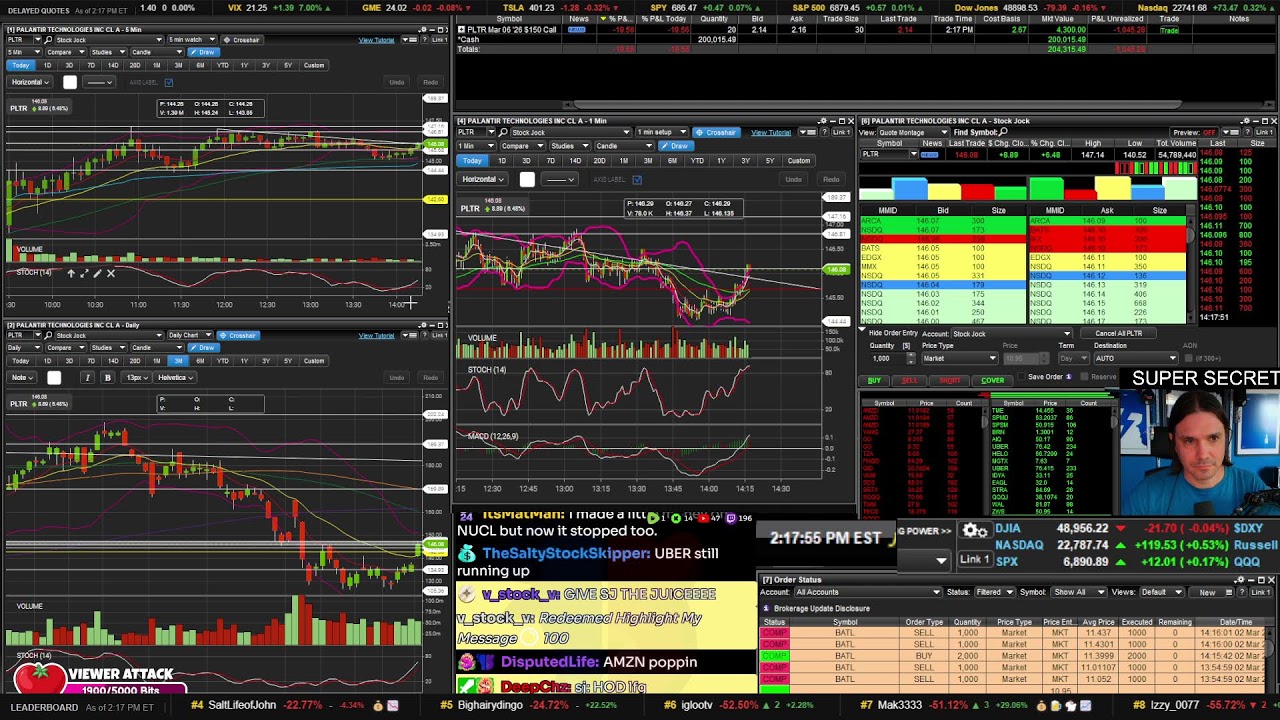The image size is (1280, 720).
Task: Toggle Crosshair in Daily chart
Action: 237,335
